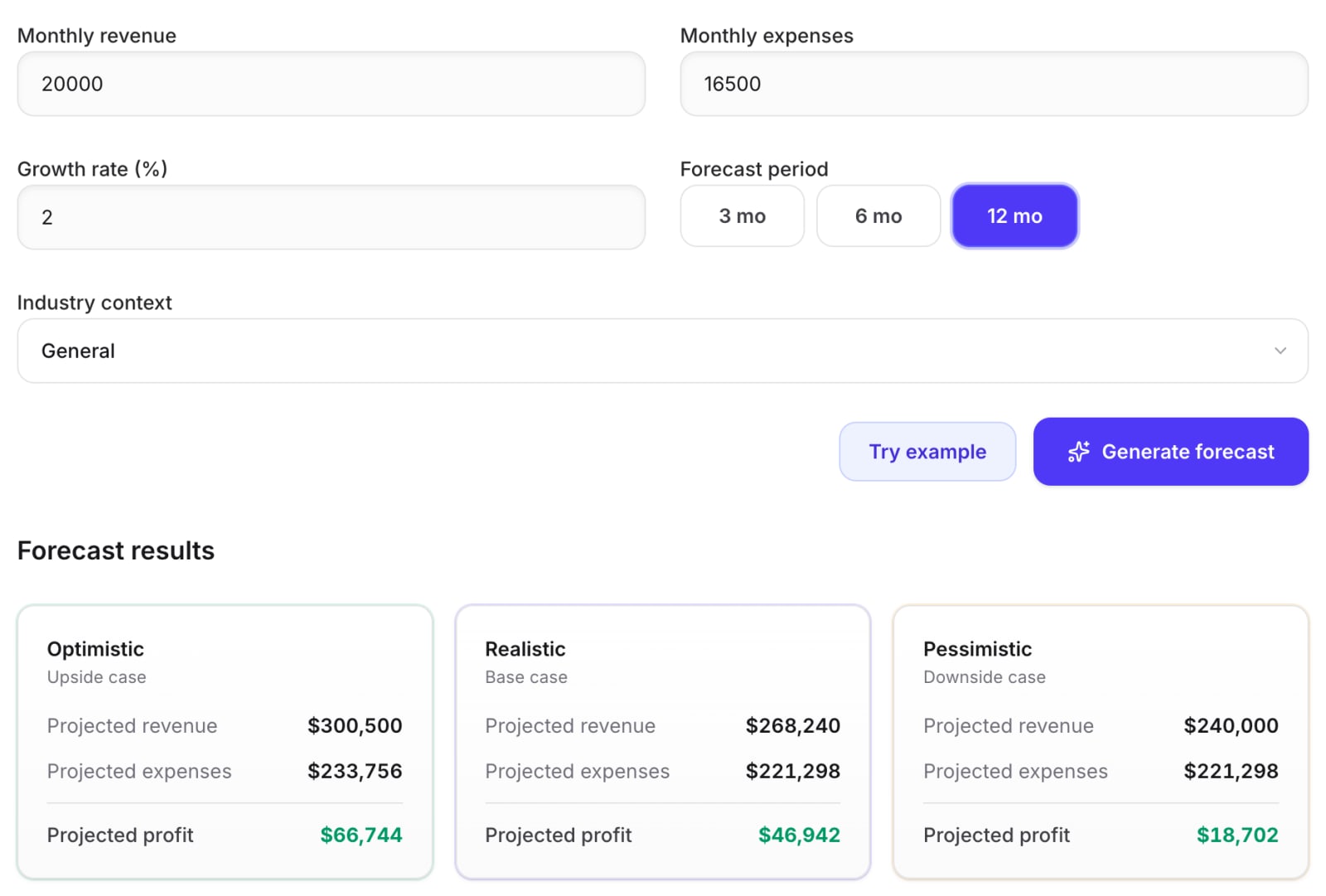Click the Forecast period label
Image resolution: width=1326 pixels, height=896 pixels.
point(754,169)
